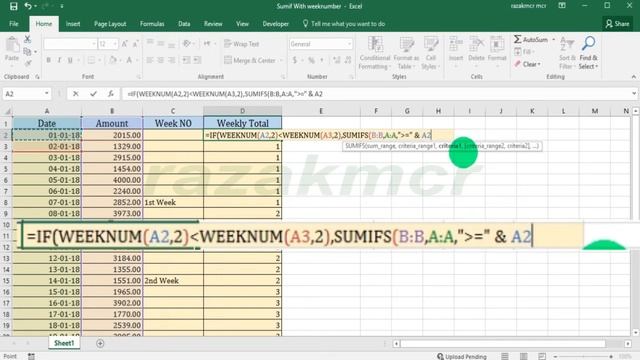Click the Share button
Screen dimensions: 640x360
pos(617,24)
